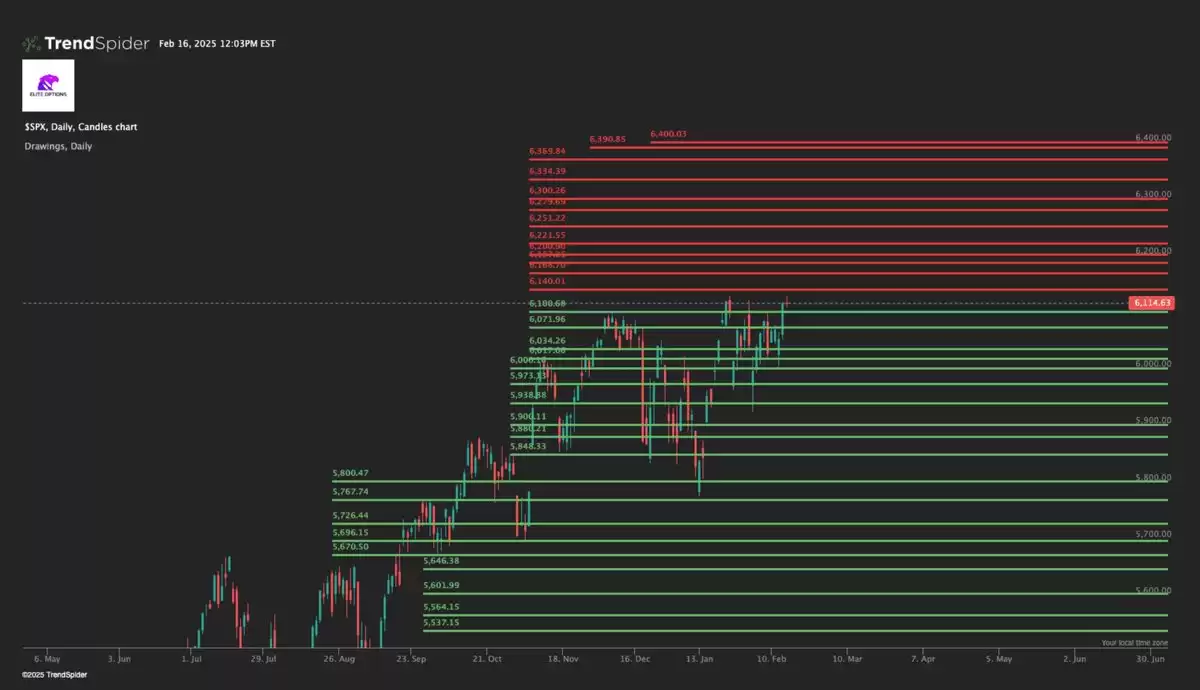Select the 5,880.21 support level label
The height and width of the screenshot is (690, 1200).
[528, 428]
